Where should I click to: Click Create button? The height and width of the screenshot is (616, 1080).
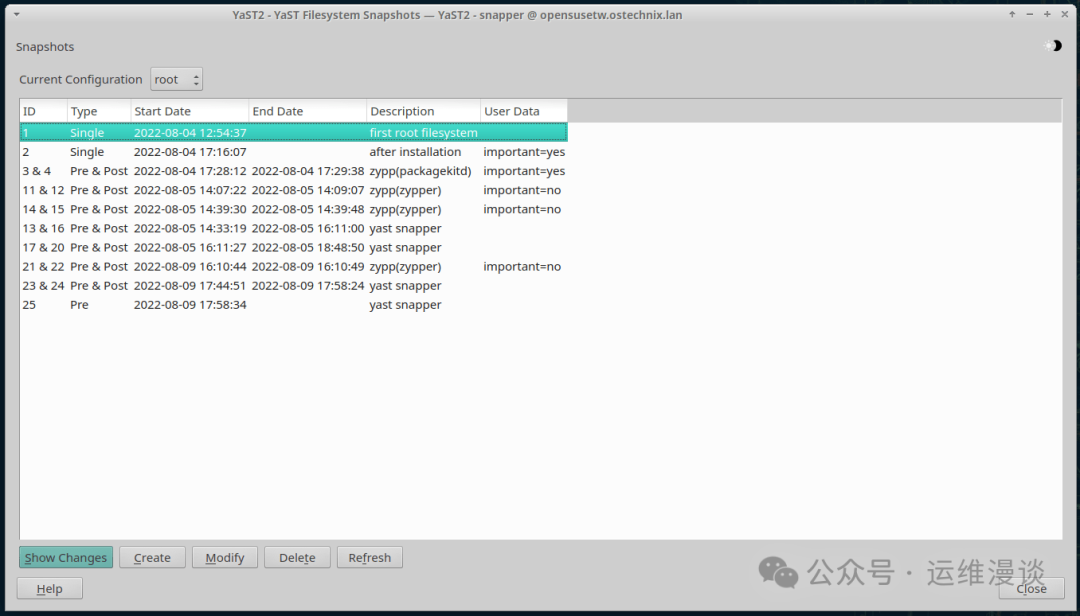pos(152,557)
